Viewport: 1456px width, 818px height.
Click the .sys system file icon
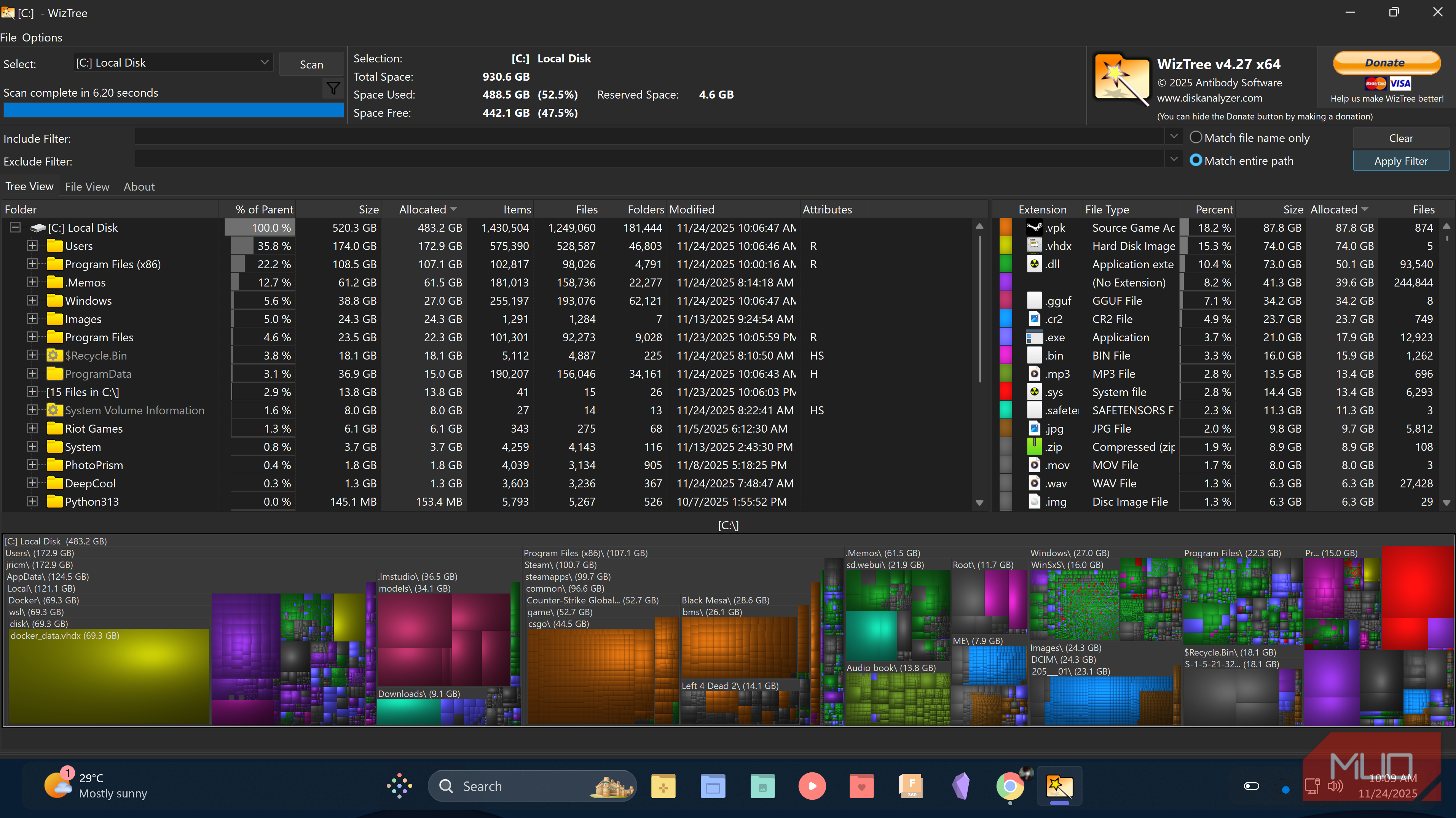pos(1034,392)
